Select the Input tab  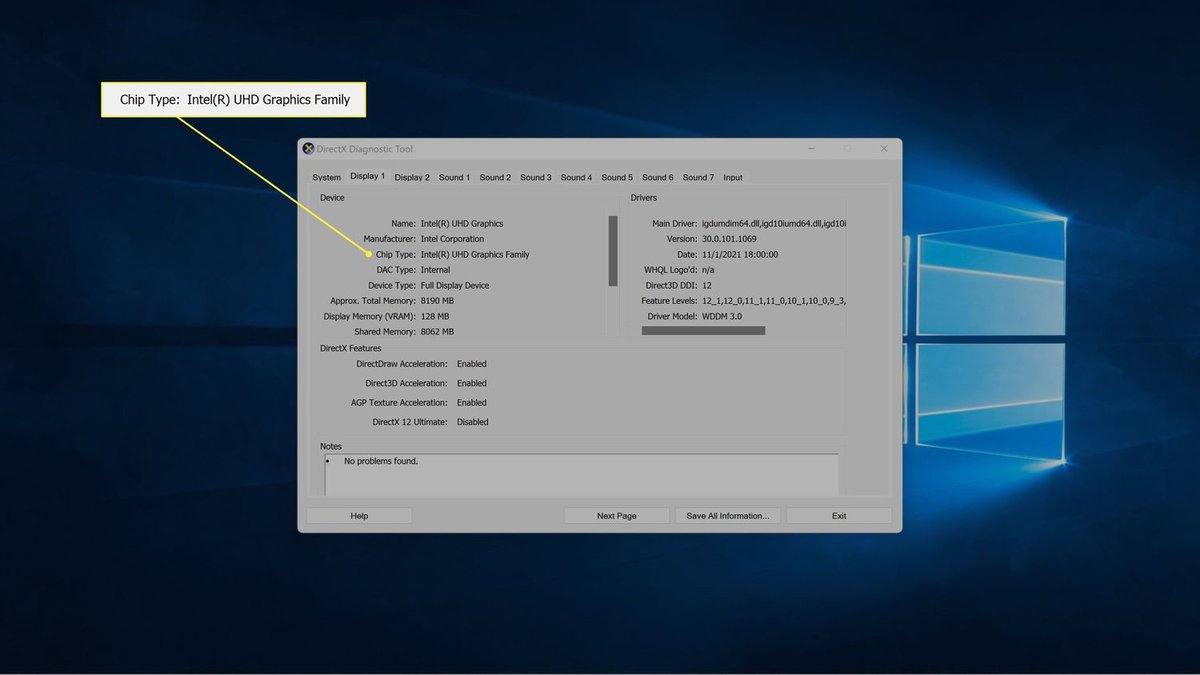point(733,177)
